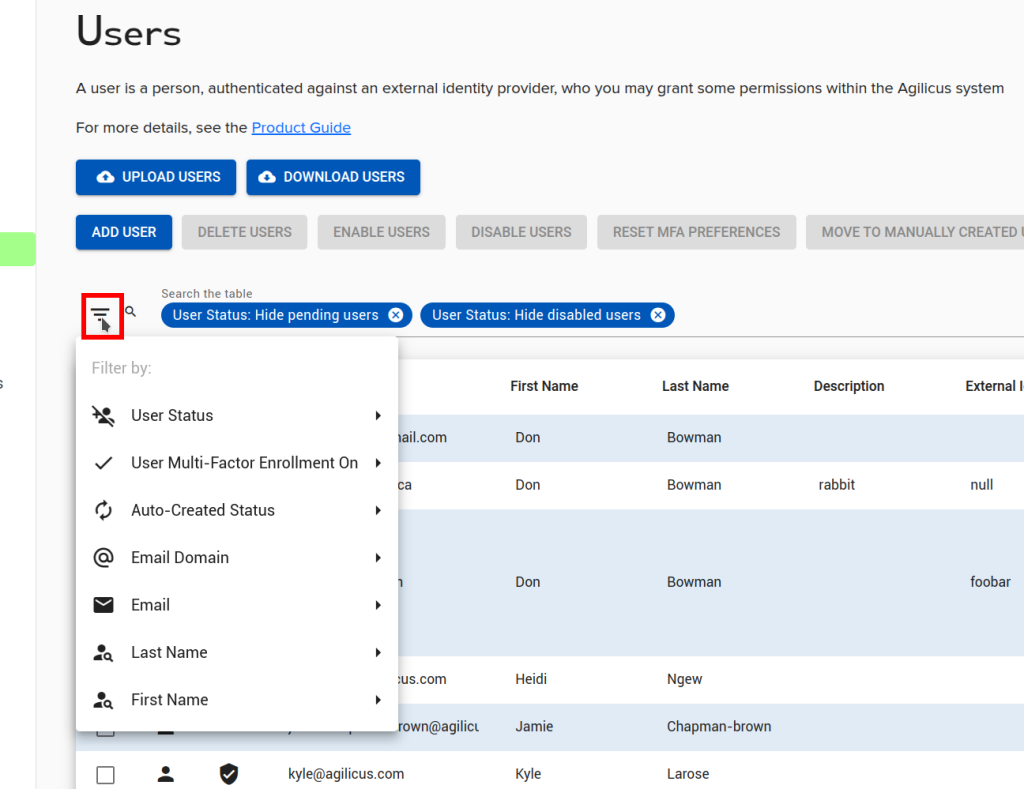1024x789 pixels.
Task: Click the Email Domain at-sign icon
Action: [x=103, y=557]
